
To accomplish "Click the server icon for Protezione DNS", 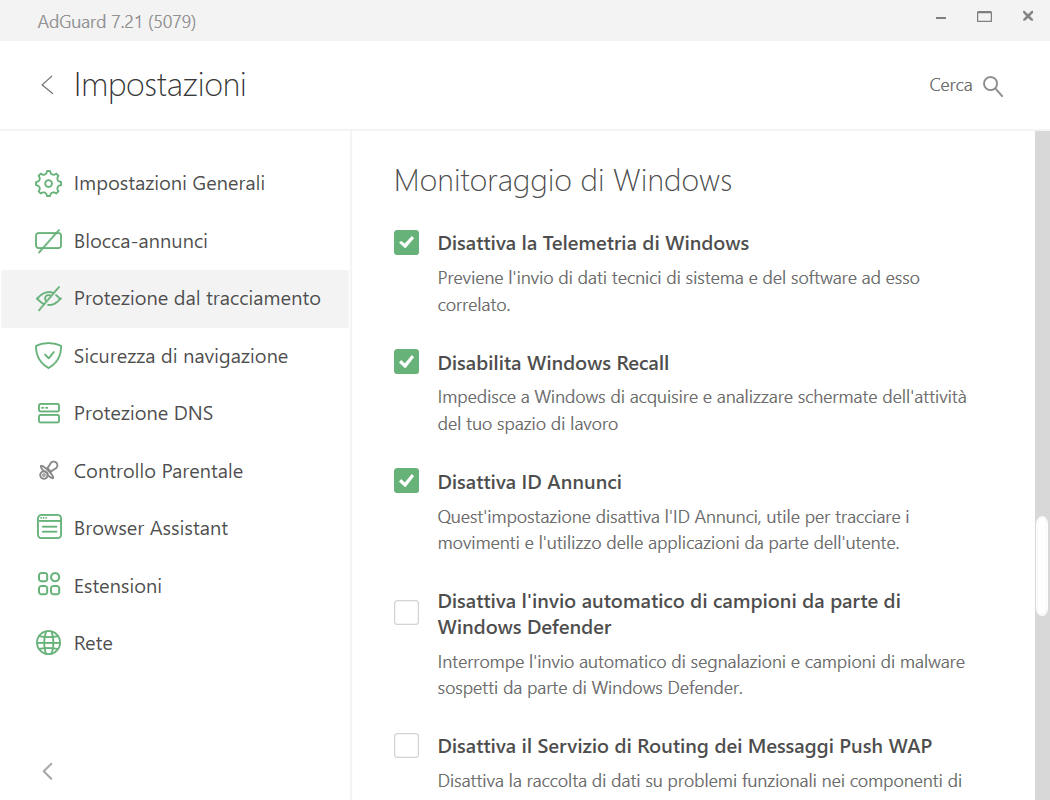I will click(48, 413).
